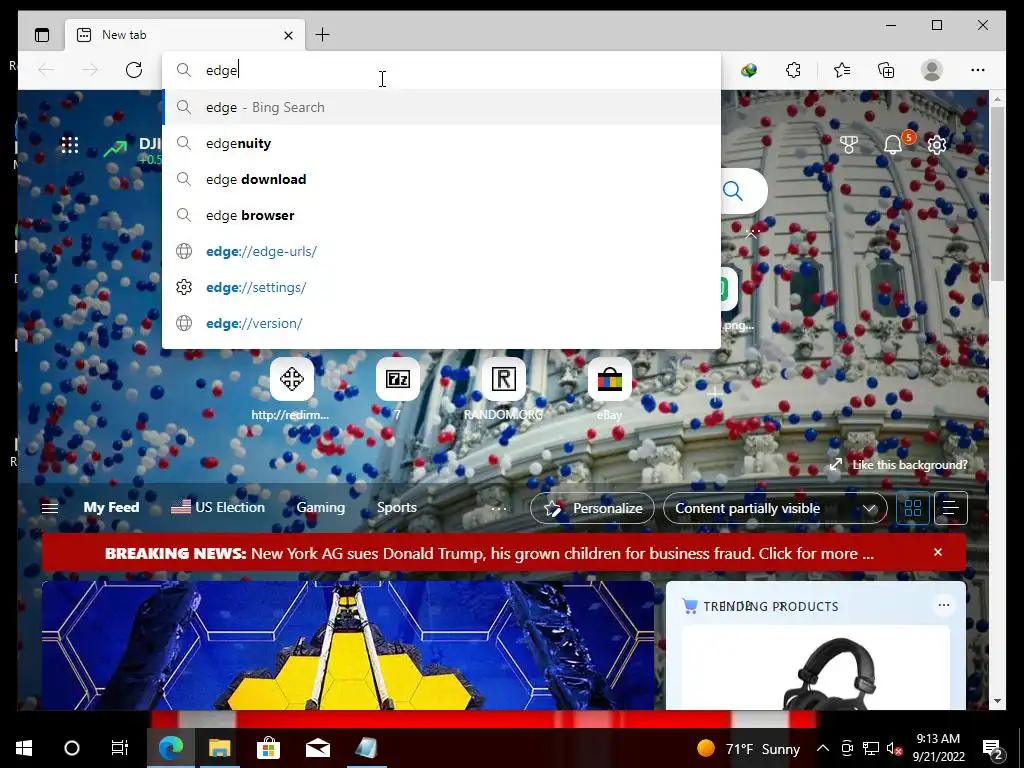Click in the address bar containing edge

pyautogui.click(x=441, y=70)
